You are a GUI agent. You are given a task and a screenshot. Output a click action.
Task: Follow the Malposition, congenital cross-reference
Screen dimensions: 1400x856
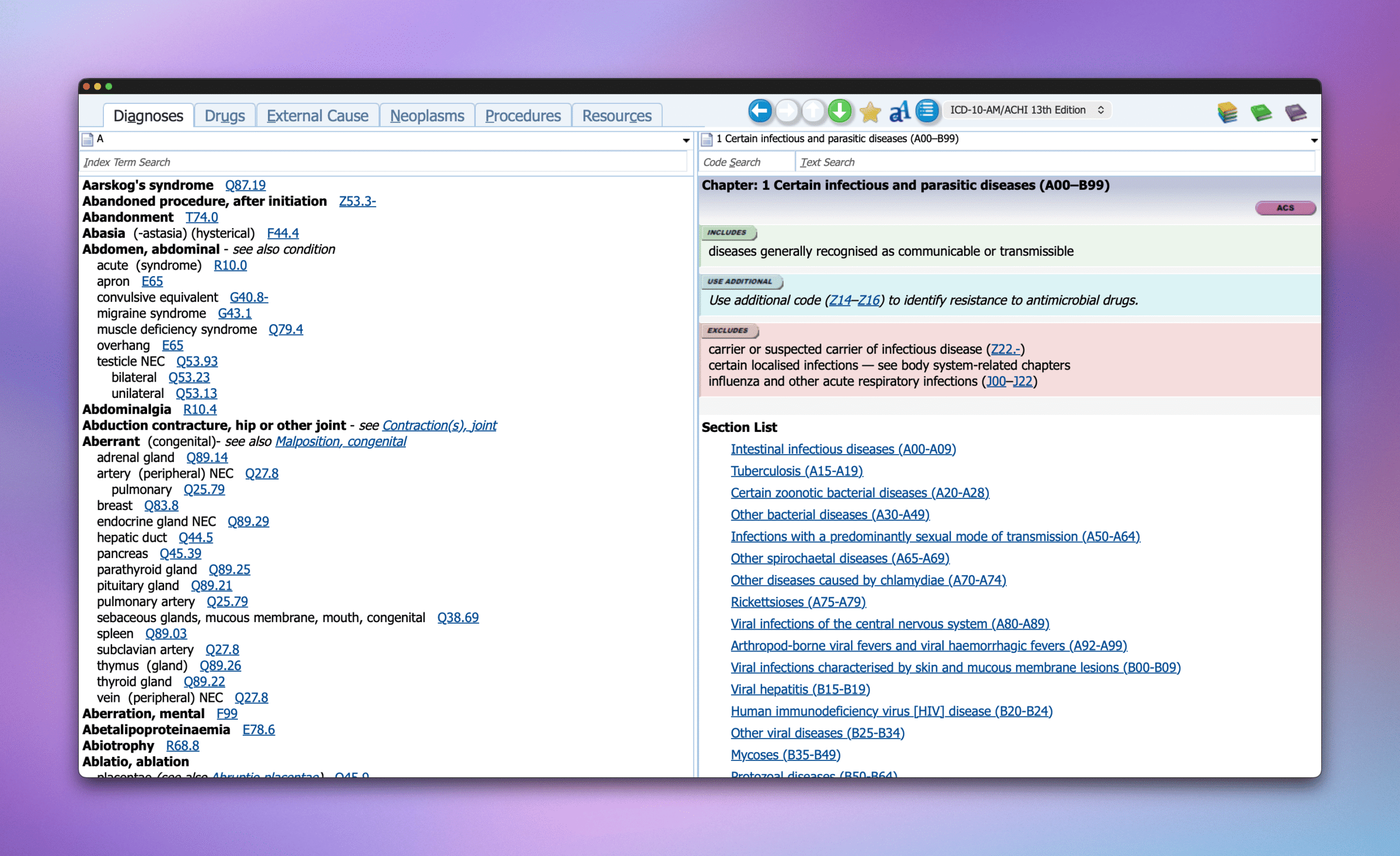click(x=340, y=441)
